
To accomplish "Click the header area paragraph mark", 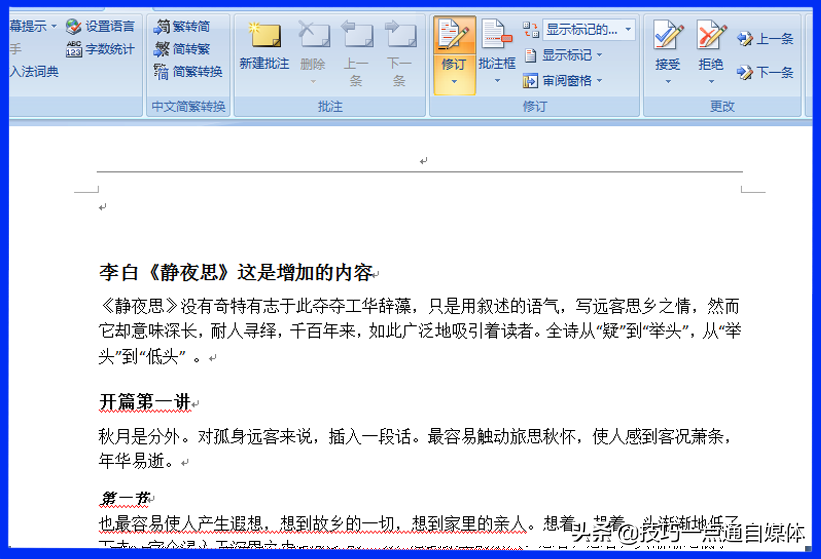I will [424, 161].
